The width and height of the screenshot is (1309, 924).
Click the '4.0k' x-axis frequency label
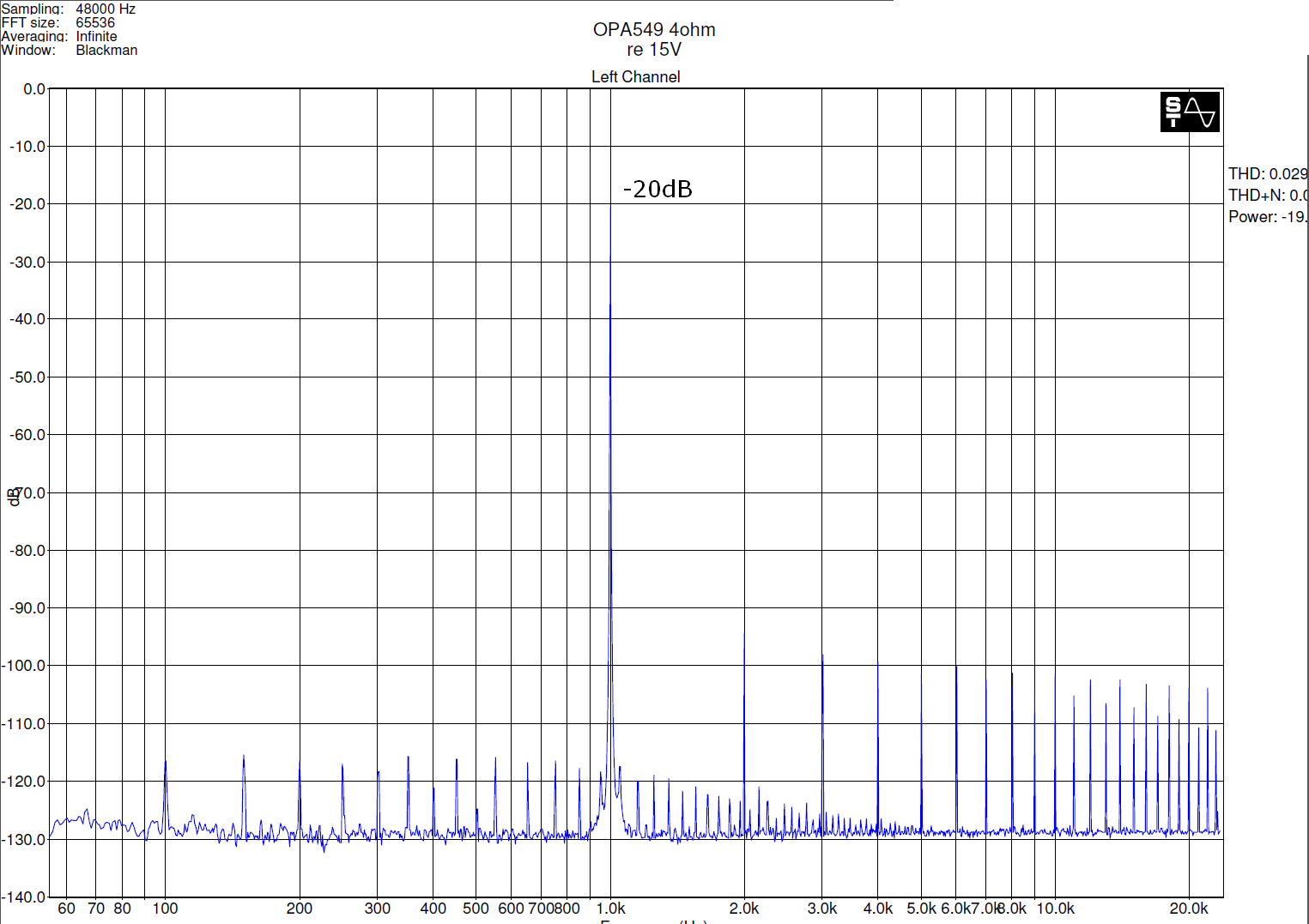coord(878,909)
